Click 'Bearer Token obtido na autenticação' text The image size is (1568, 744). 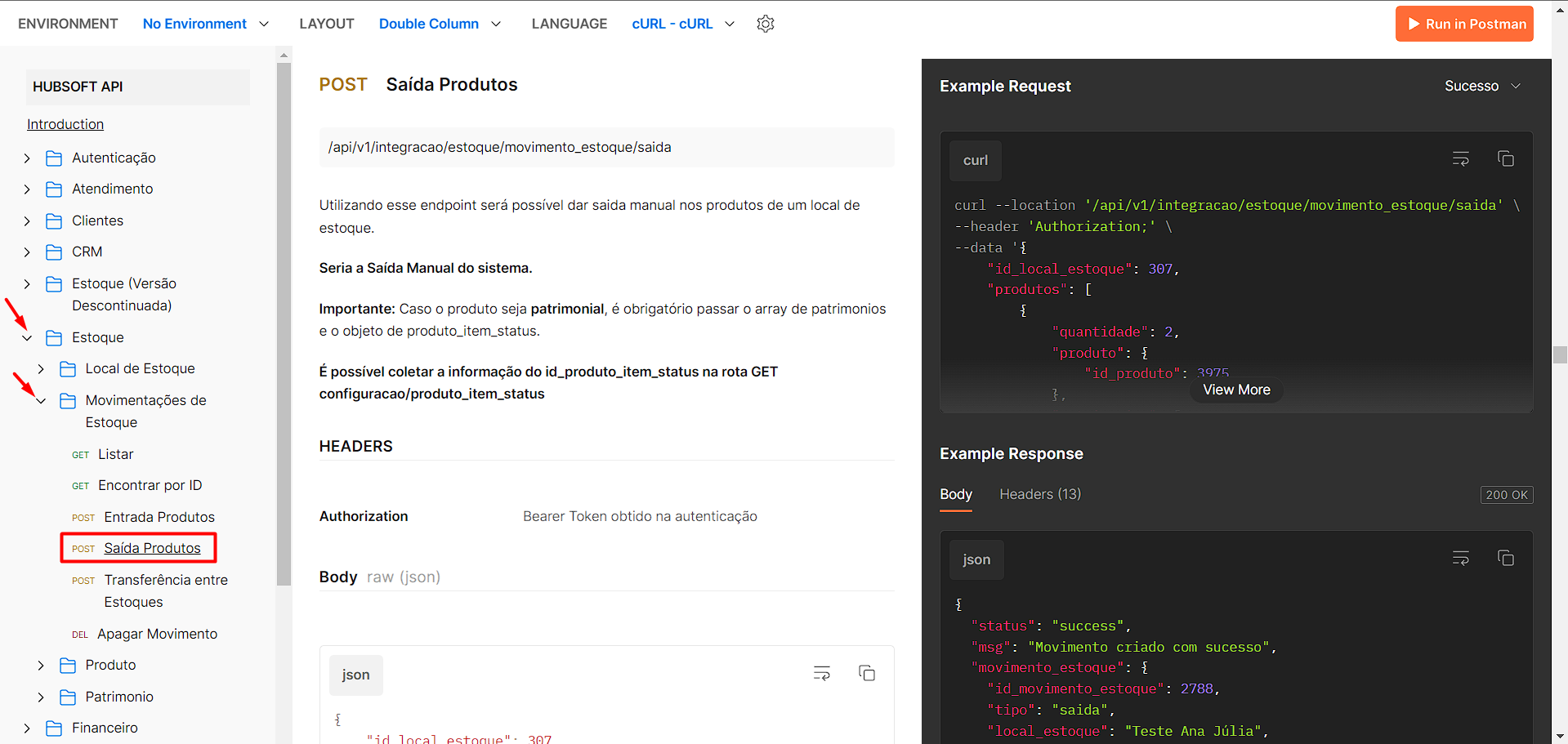[x=640, y=516]
